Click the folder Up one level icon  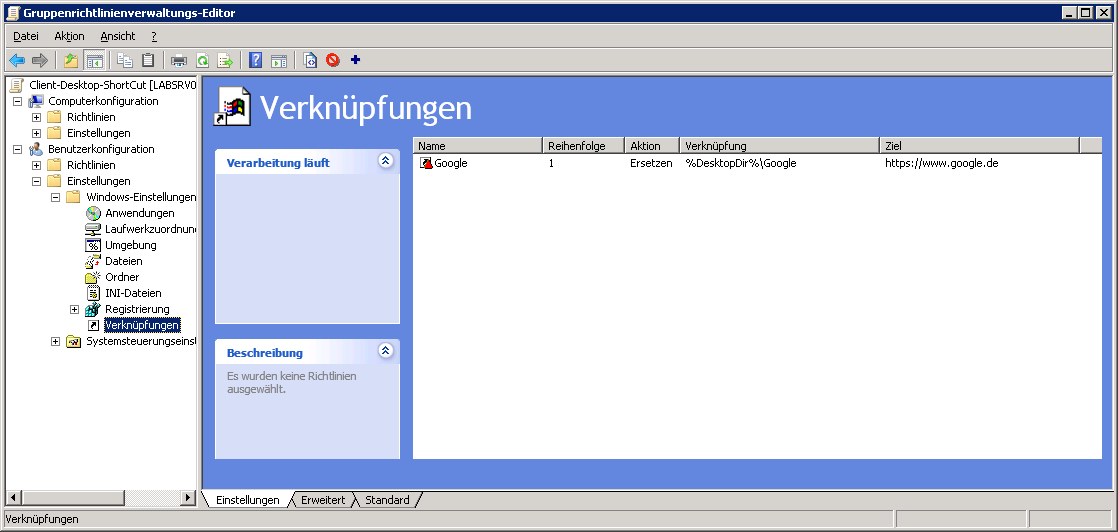point(71,60)
